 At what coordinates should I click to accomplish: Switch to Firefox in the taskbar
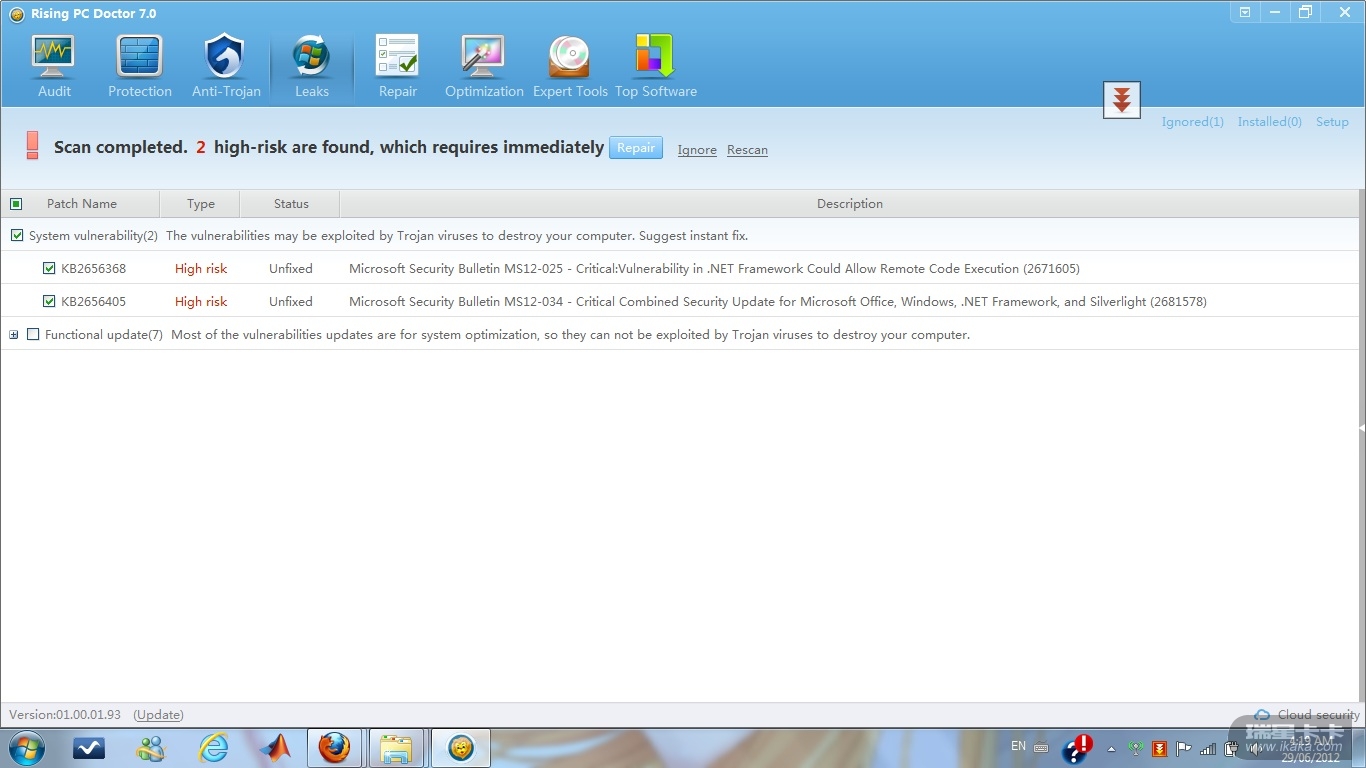334,748
